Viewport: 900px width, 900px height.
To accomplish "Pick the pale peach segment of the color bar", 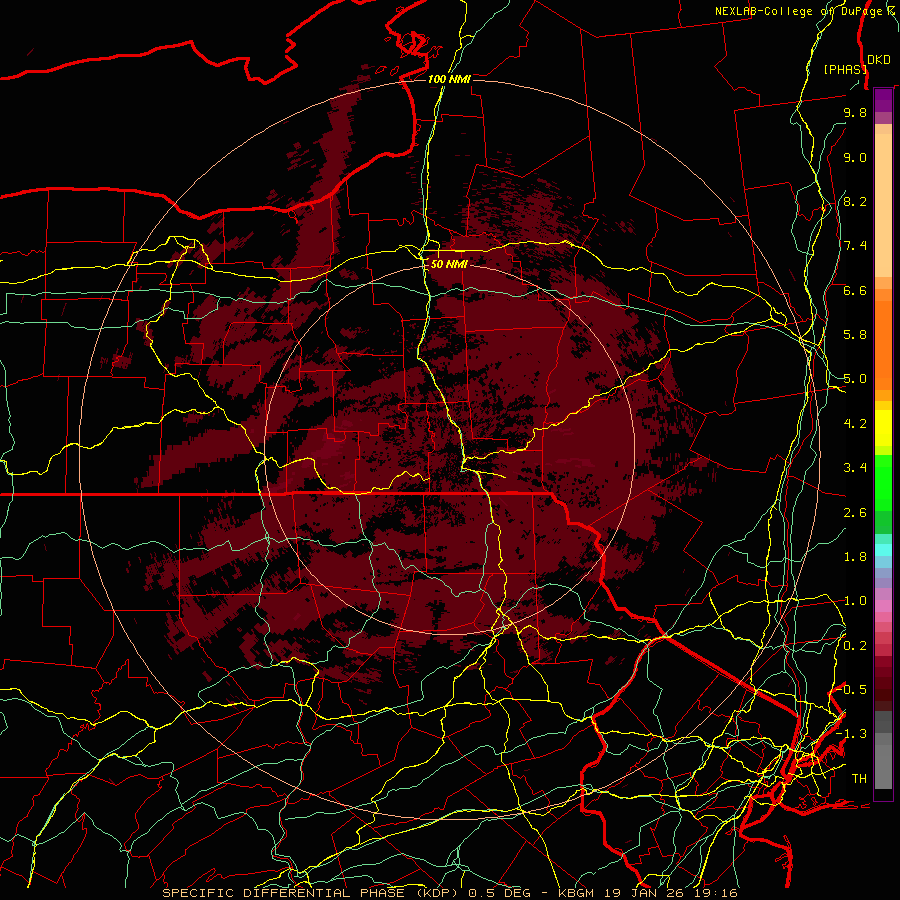I will [x=883, y=205].
